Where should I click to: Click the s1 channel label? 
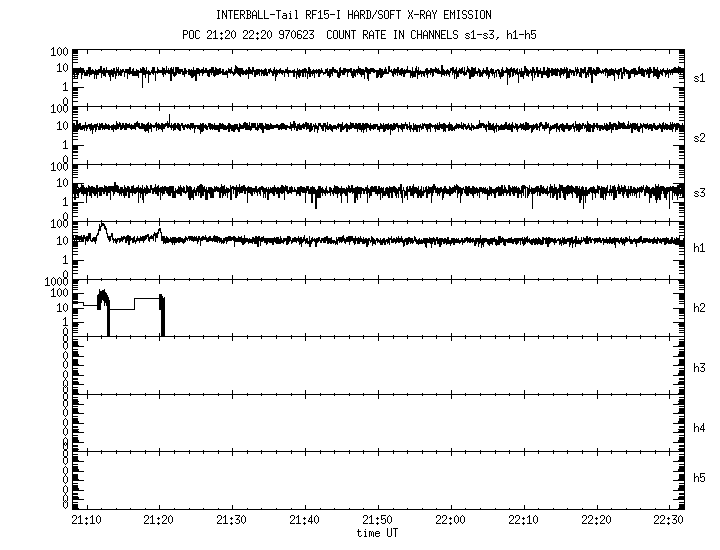point(700,77)
